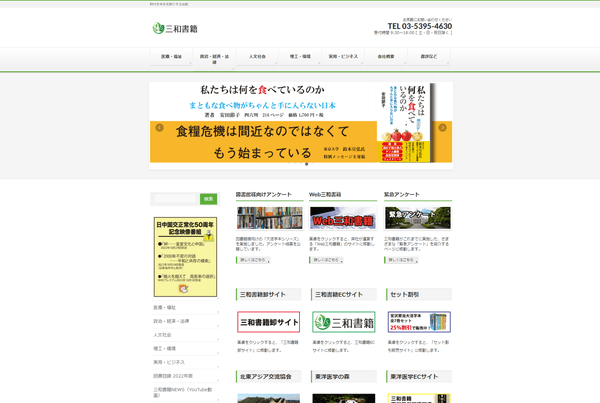
Task: Select 理工・環境 in the sidebar list
Action: tap(185, 349)
